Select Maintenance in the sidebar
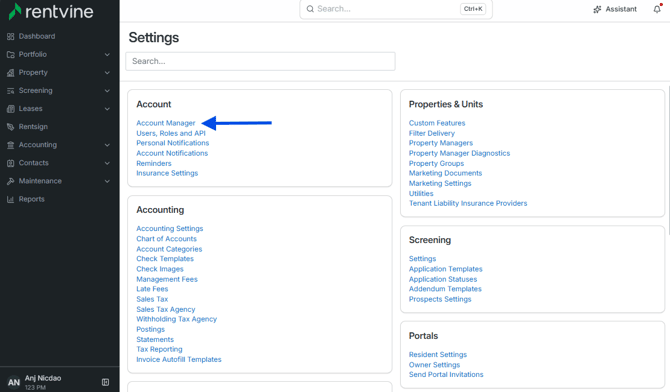Viewport: 670px width, 392px height. pyautogui.click(x=40, y=181)
